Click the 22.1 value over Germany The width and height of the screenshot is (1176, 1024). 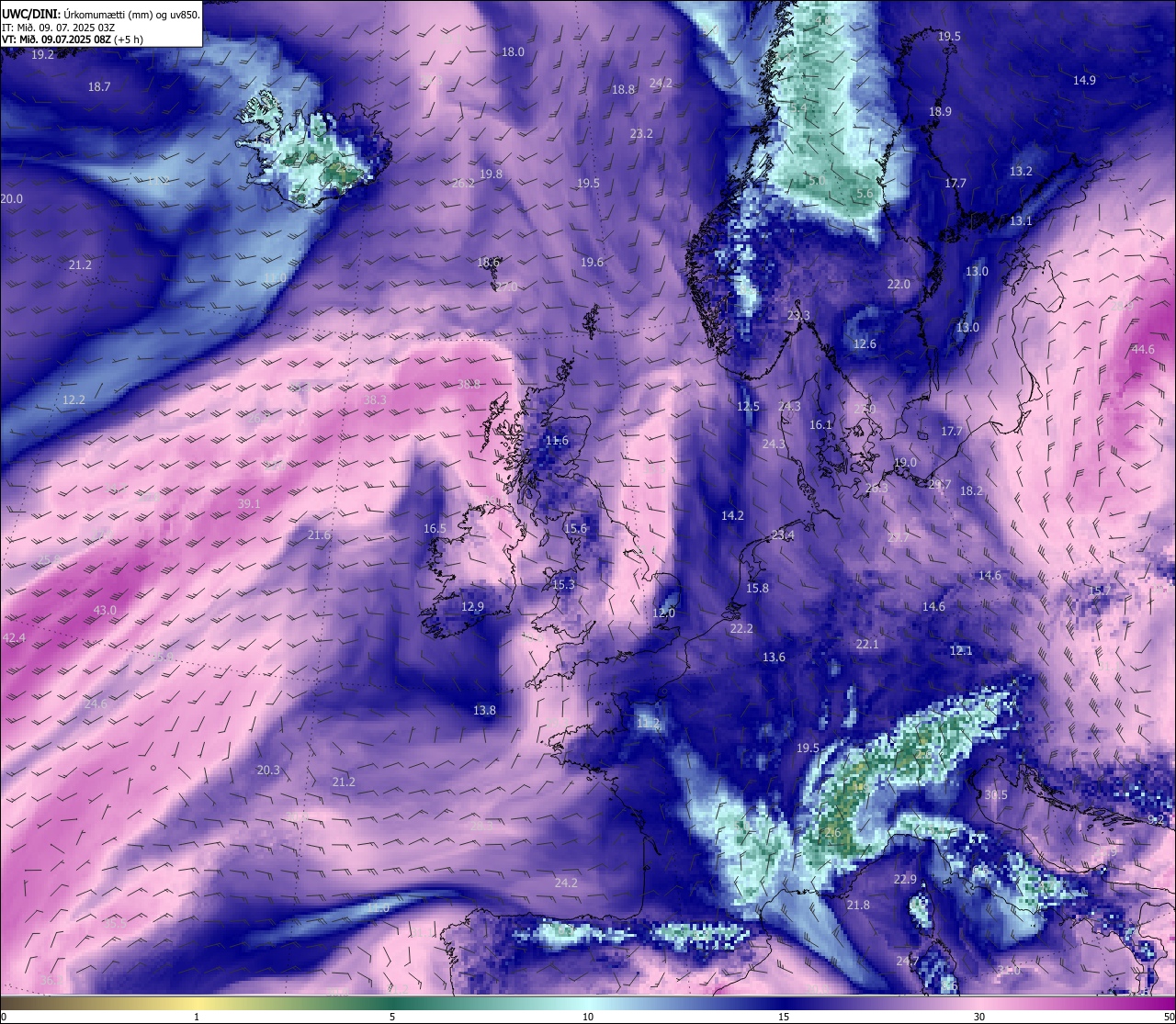tap(867, 645)
